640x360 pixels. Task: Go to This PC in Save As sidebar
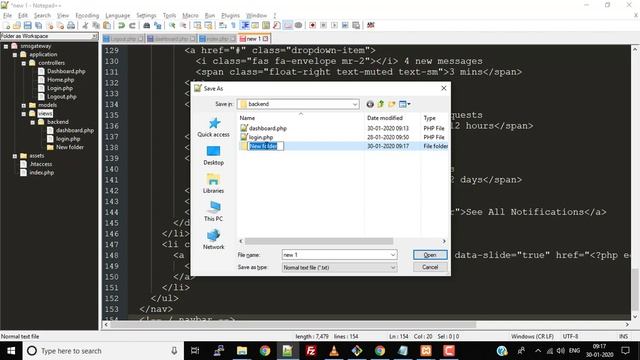(x=213, y=211)
